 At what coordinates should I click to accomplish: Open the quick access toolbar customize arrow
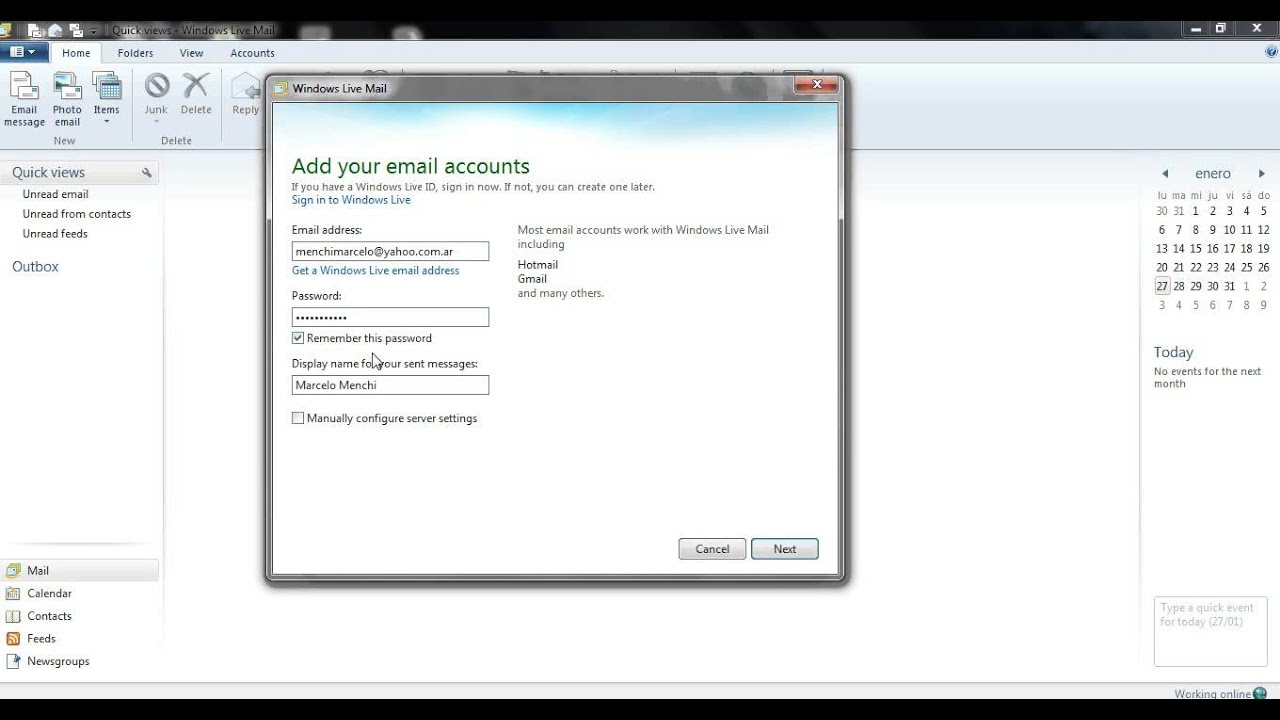(x=93, y=31)
